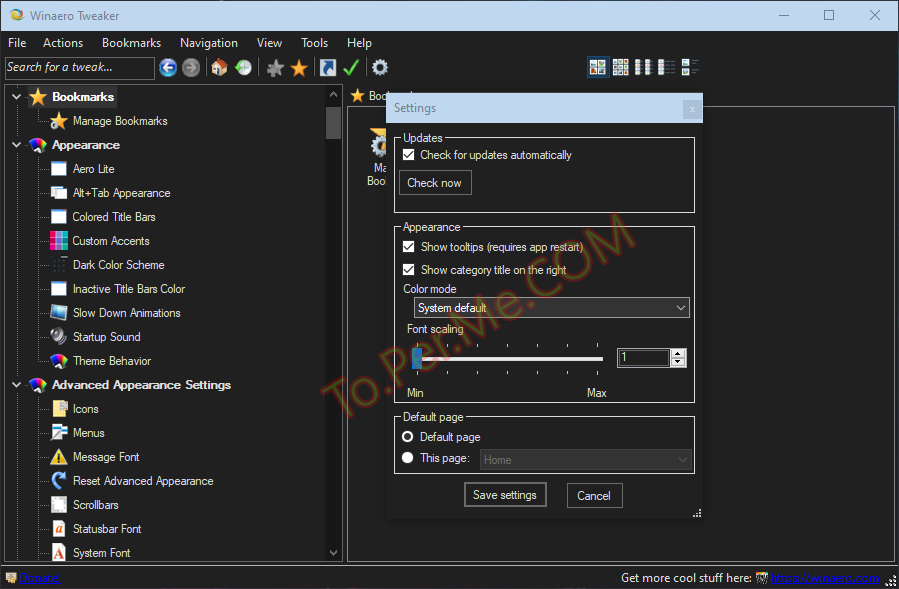This screenshot has width=899, height=589.
Task: Collapse the Advanced Appearance Settings category
Action: pos(16,385)
